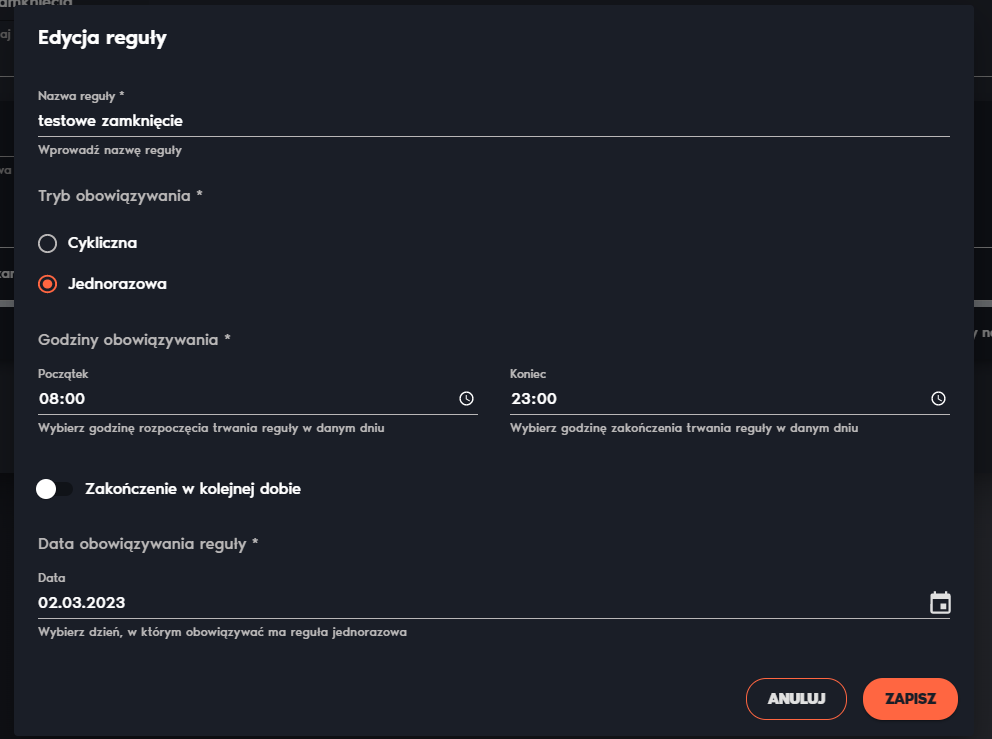
Task: Click the 'Początek' label above start time
Action: pyautogui.click(x=63, y=374)
